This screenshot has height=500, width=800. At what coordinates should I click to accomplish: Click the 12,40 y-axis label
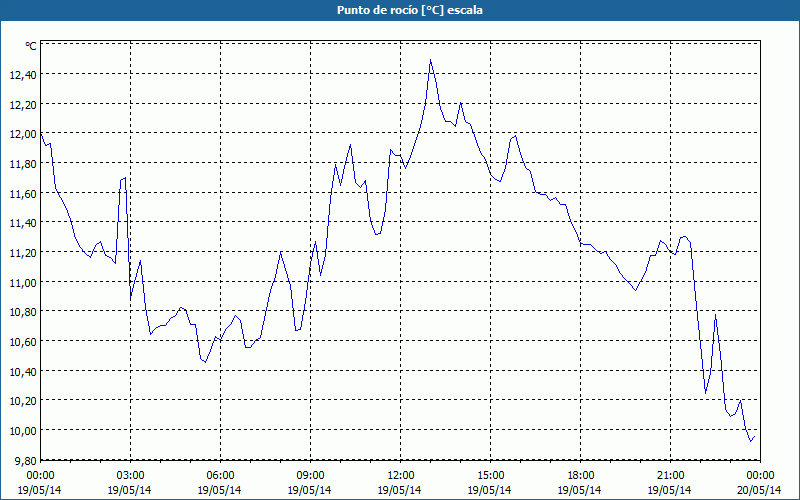23,74
